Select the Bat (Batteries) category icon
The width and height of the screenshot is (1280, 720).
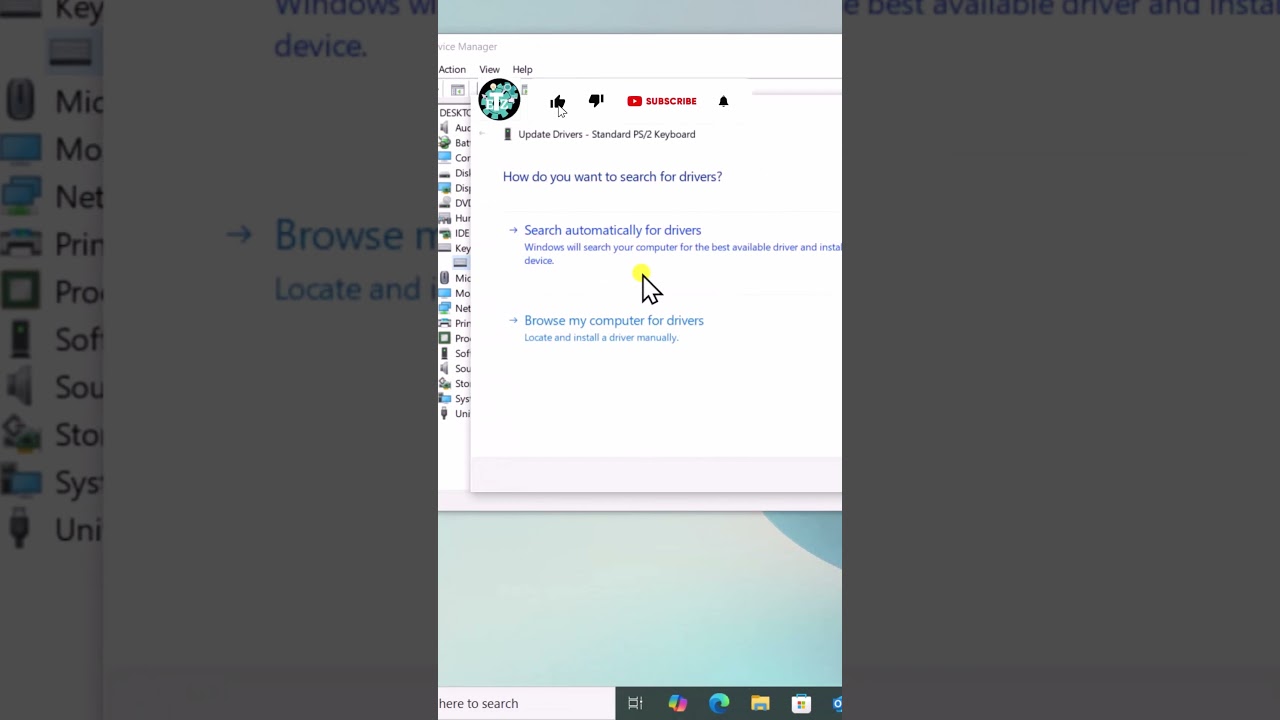(x=444, y=143)
